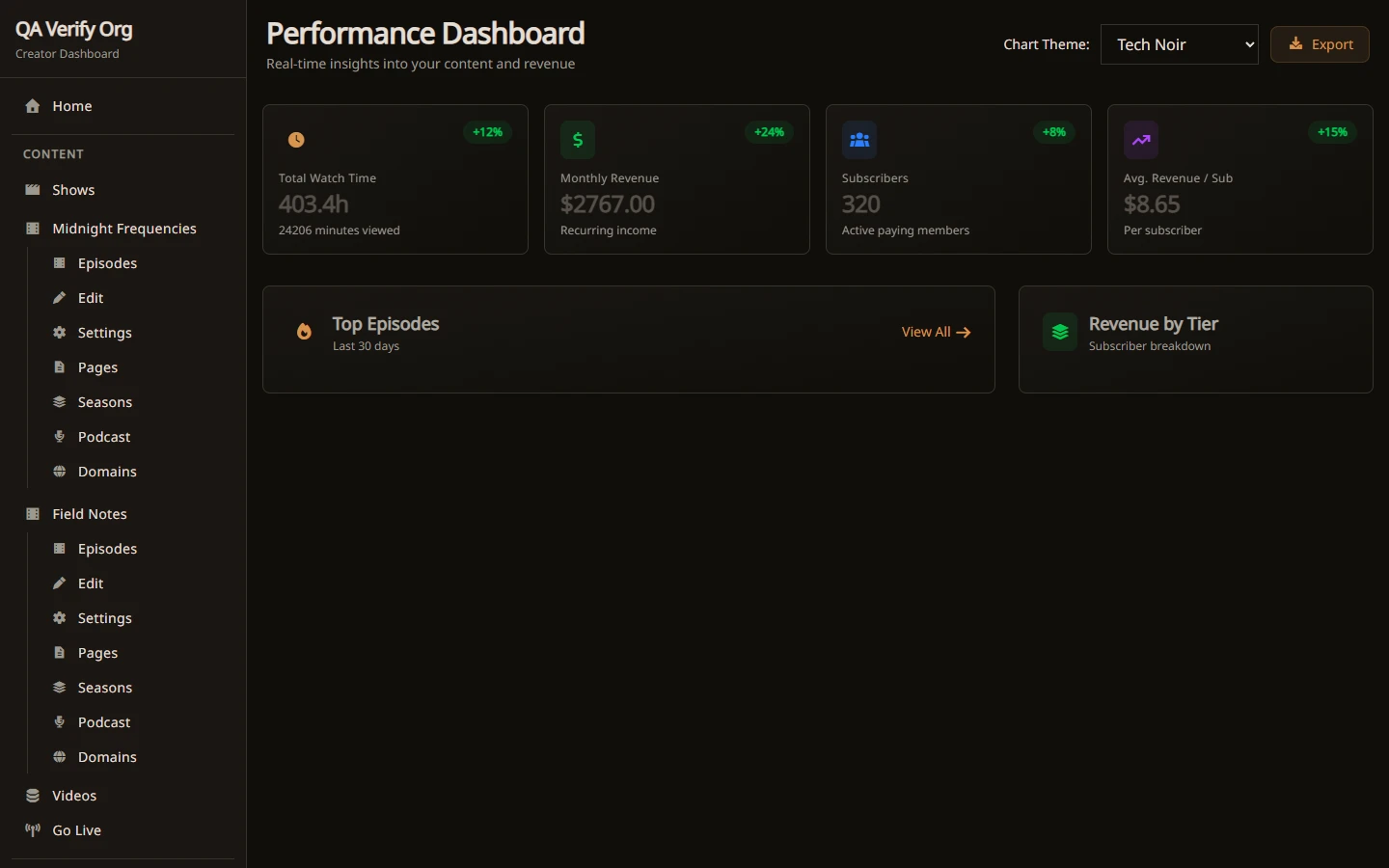Click Domains globe icon under Field Notes

(x=59, y=757)
